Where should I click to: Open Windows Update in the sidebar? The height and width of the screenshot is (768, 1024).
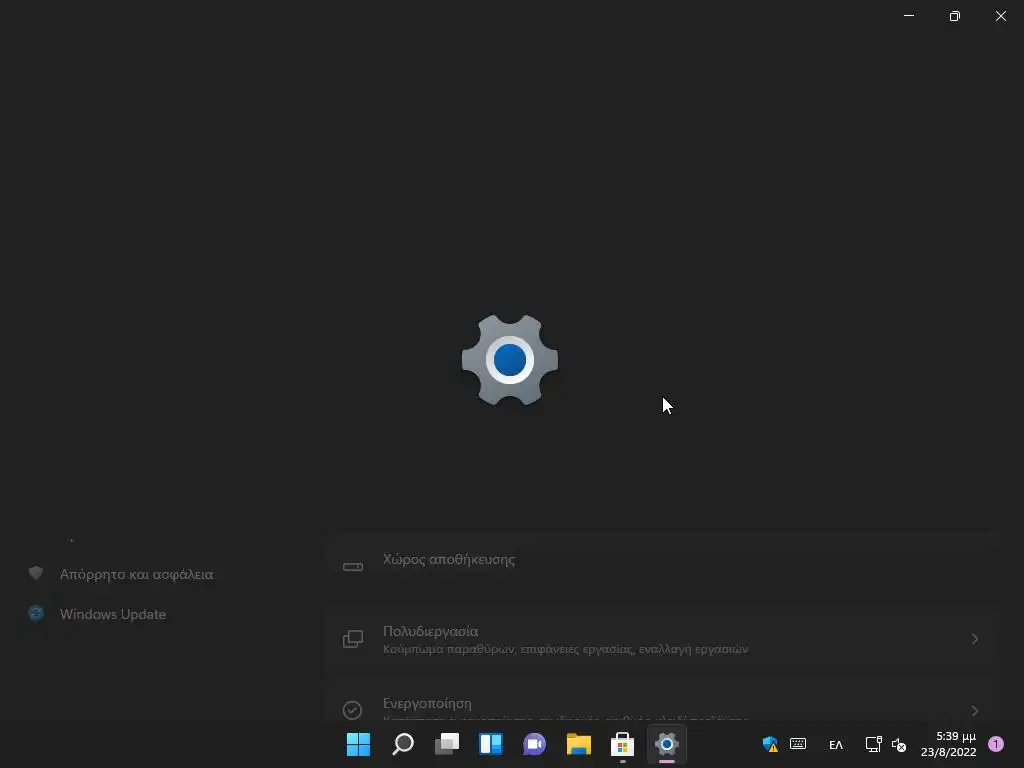[x=98, y=614]
